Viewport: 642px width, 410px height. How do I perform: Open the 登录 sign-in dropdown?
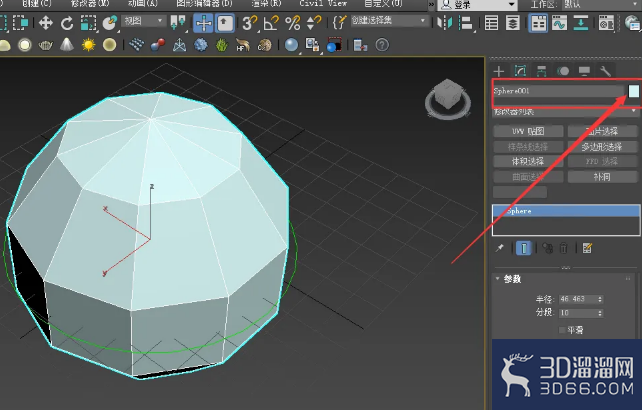(x=477, y=5)
